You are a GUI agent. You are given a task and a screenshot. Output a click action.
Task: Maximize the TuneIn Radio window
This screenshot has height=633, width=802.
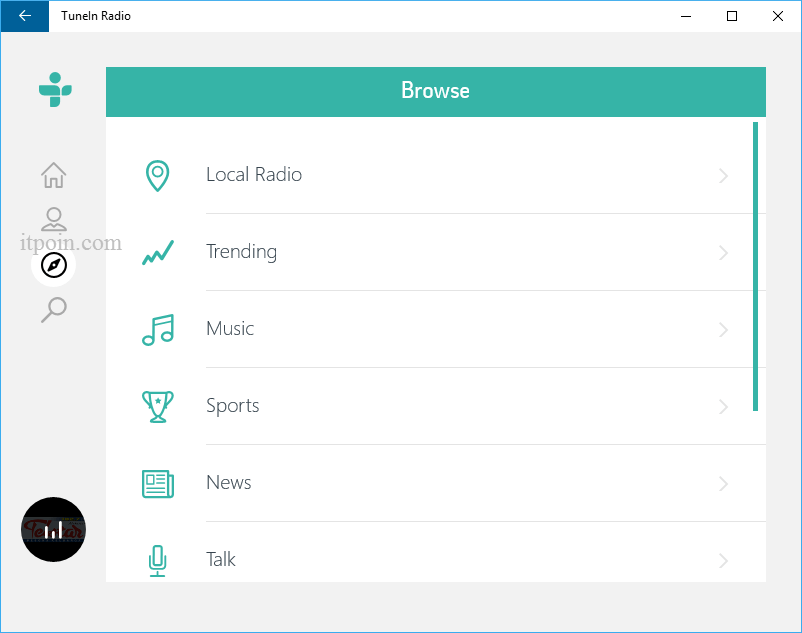(x=732, y=16)
